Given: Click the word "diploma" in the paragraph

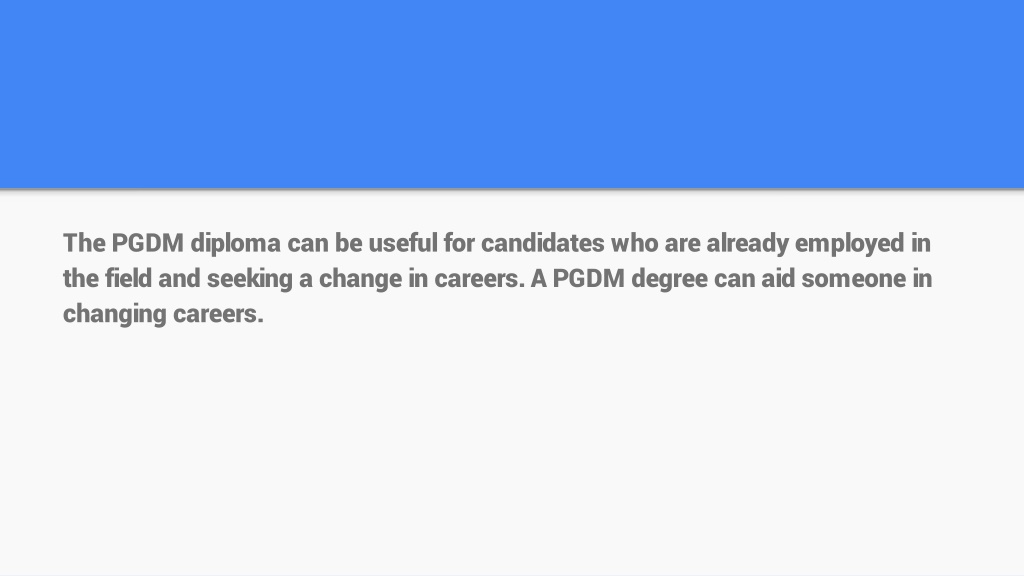Looking at the screenshot, I should click(x=236, y=244).
